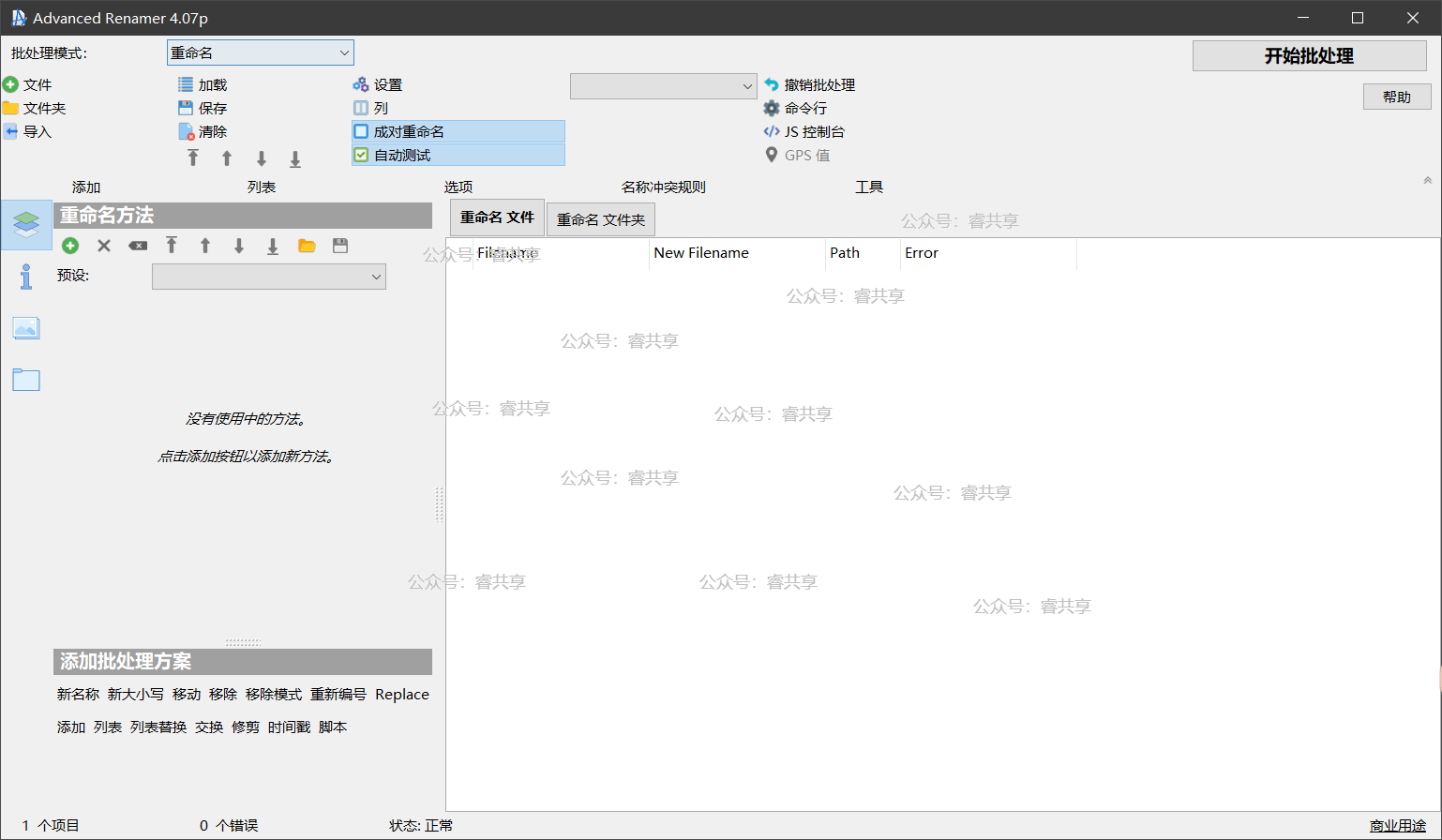Add a new rename method (green plus)

[70, 246]
